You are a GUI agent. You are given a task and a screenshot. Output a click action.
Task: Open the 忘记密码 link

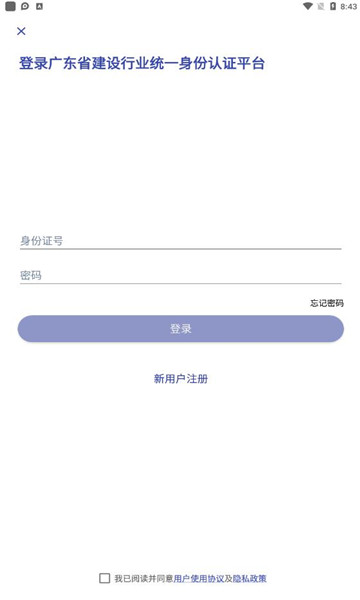327,303
